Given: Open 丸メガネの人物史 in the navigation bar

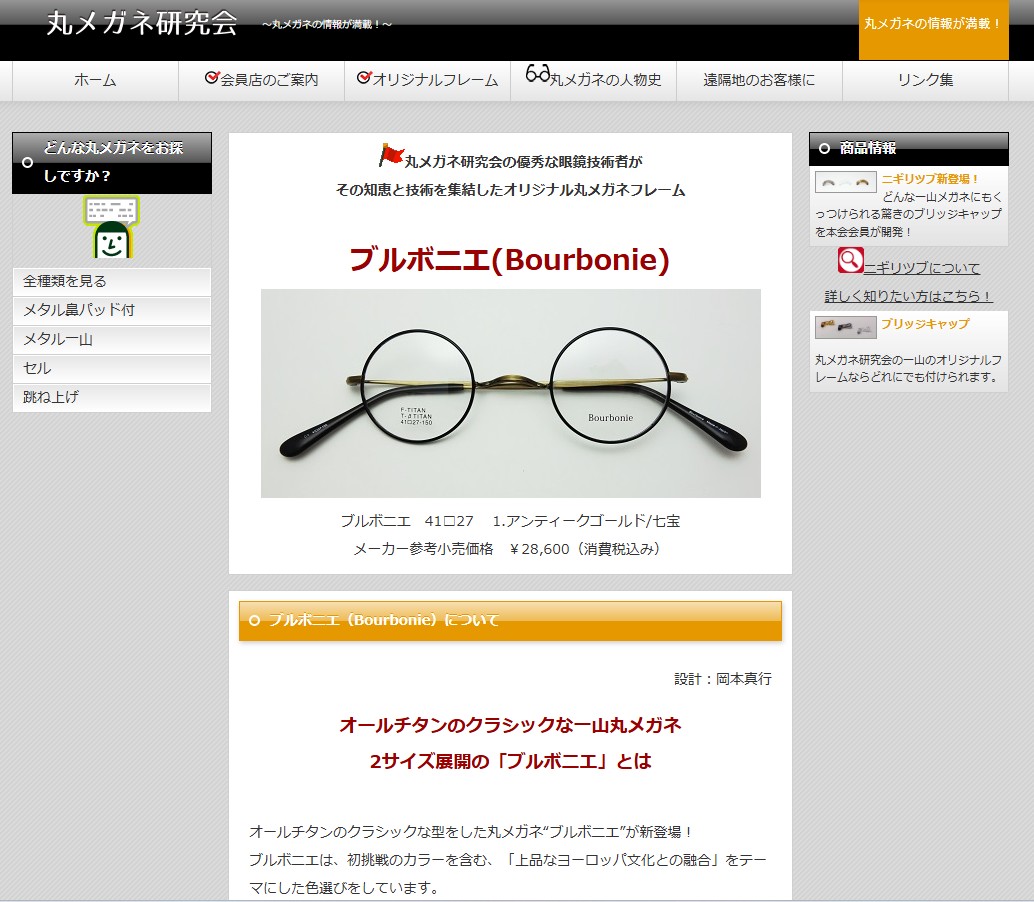Looking at the screenshot, I should (x=593, y=80).
